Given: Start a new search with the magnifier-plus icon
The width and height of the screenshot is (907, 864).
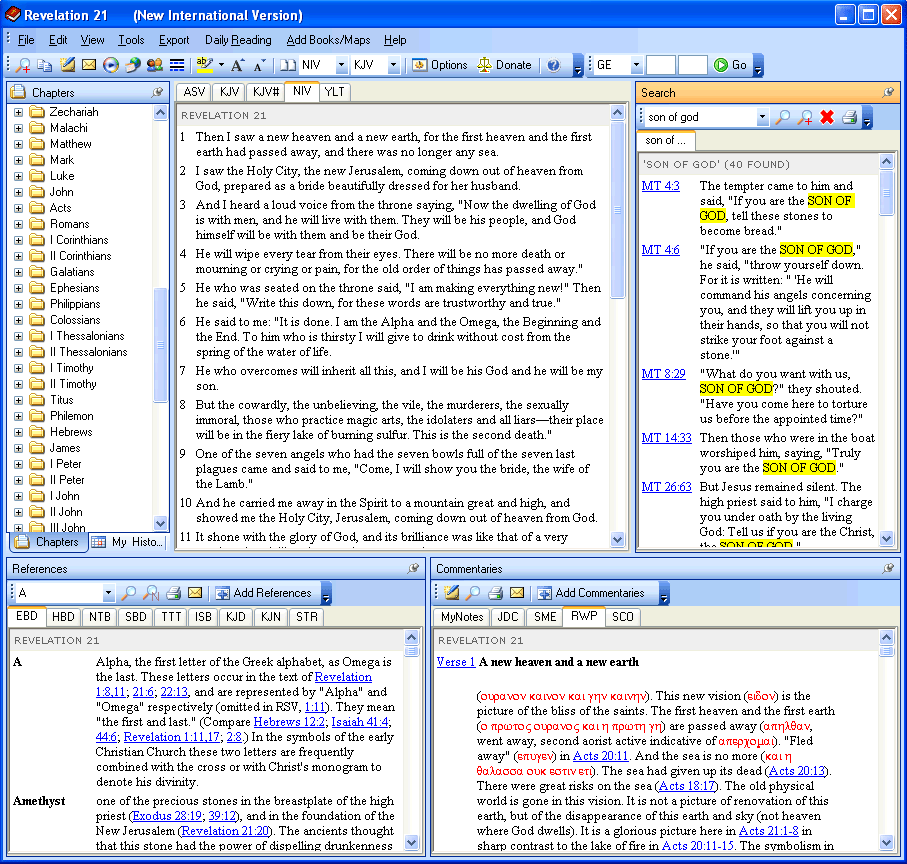Looking at the screenshot, I should [805, 117].
